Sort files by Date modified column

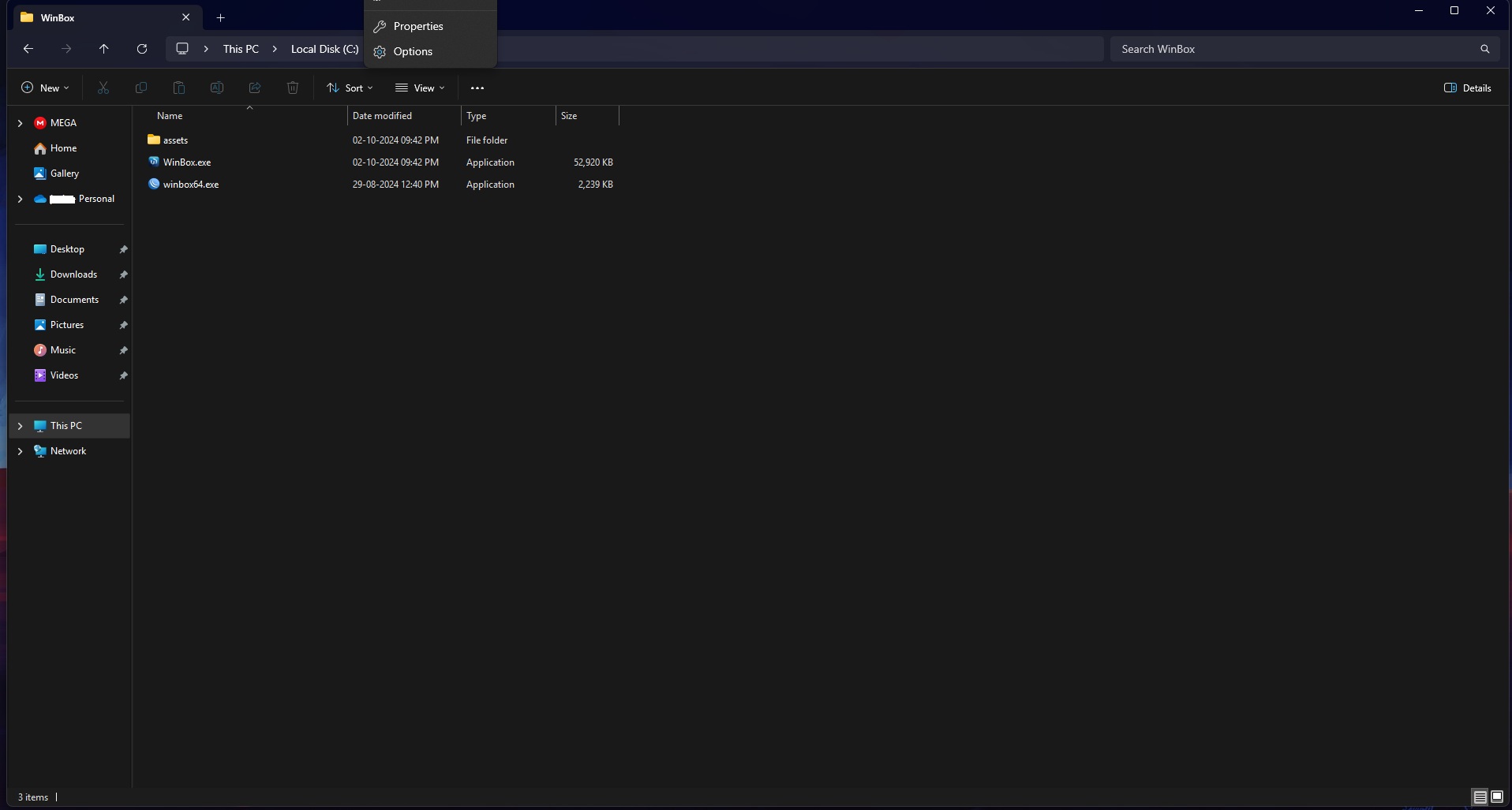click(x=404, y=116)
